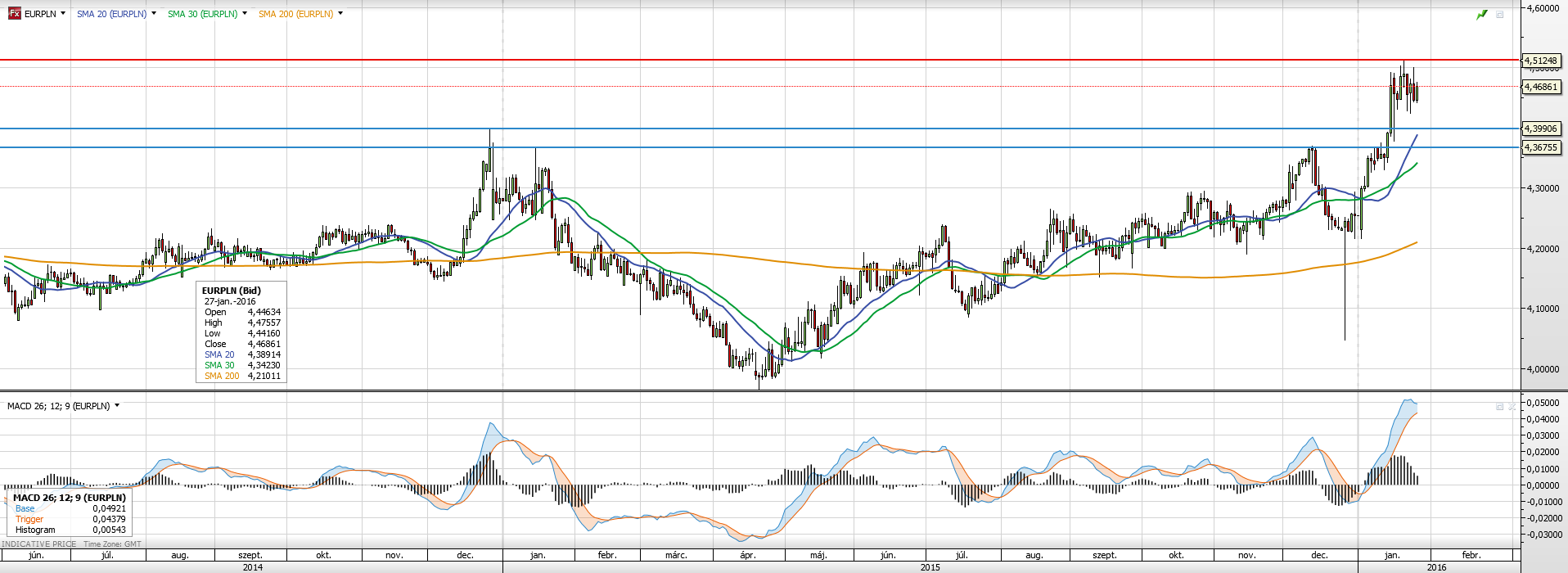Maximize the MACD panel icon
The width and height of the screenshot is (1568, 573).
point(1500,406)
